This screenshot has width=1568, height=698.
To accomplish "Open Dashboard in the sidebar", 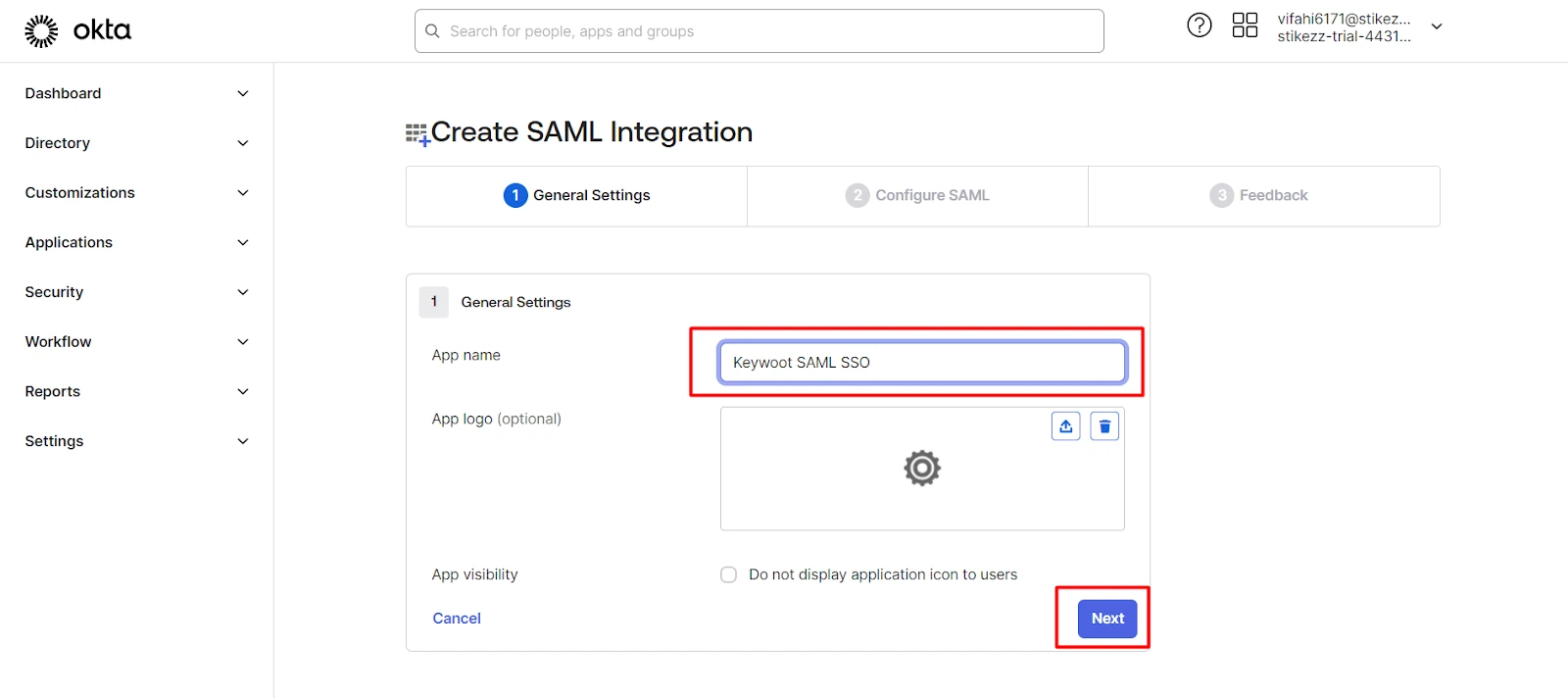I will click(63, 93).
